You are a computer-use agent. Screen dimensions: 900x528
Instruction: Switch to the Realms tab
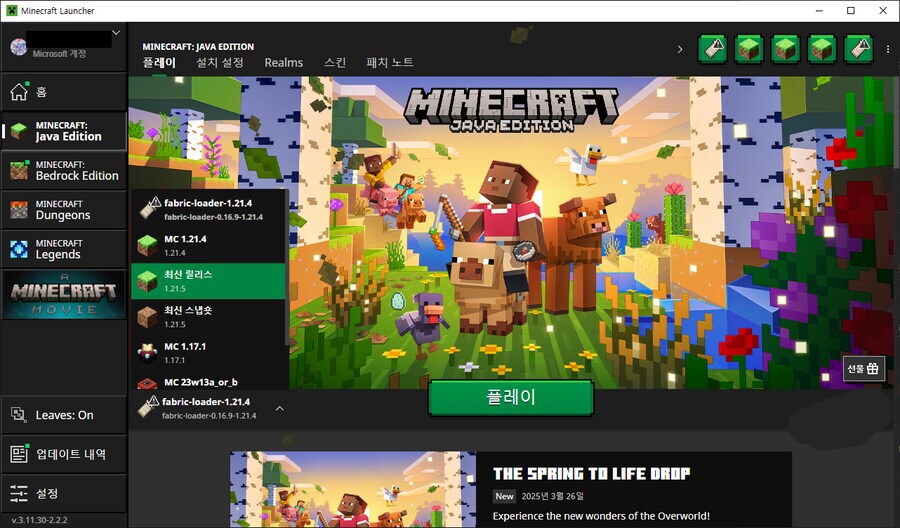(x=283, y=63)
